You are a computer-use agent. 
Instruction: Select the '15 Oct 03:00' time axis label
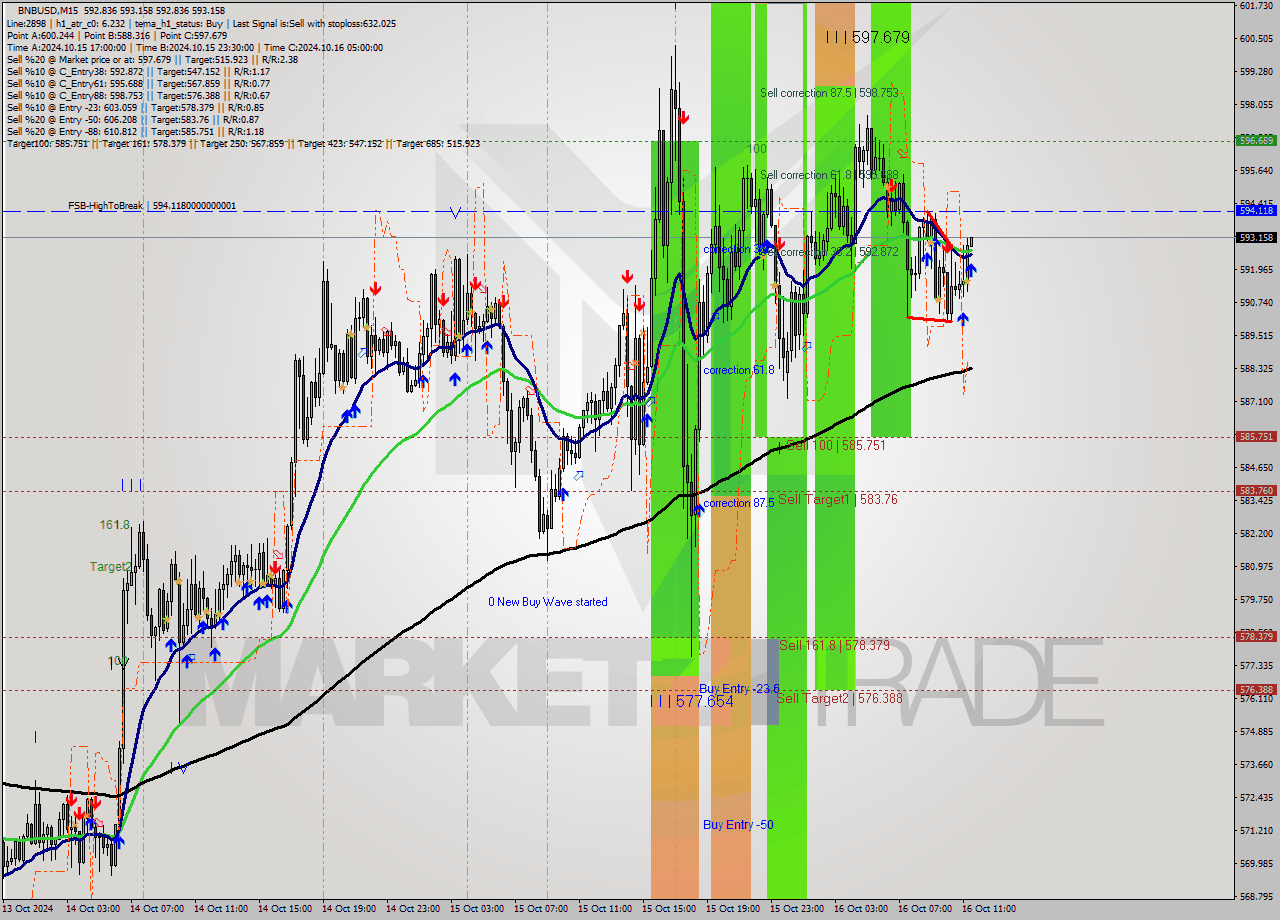(475, 908)
